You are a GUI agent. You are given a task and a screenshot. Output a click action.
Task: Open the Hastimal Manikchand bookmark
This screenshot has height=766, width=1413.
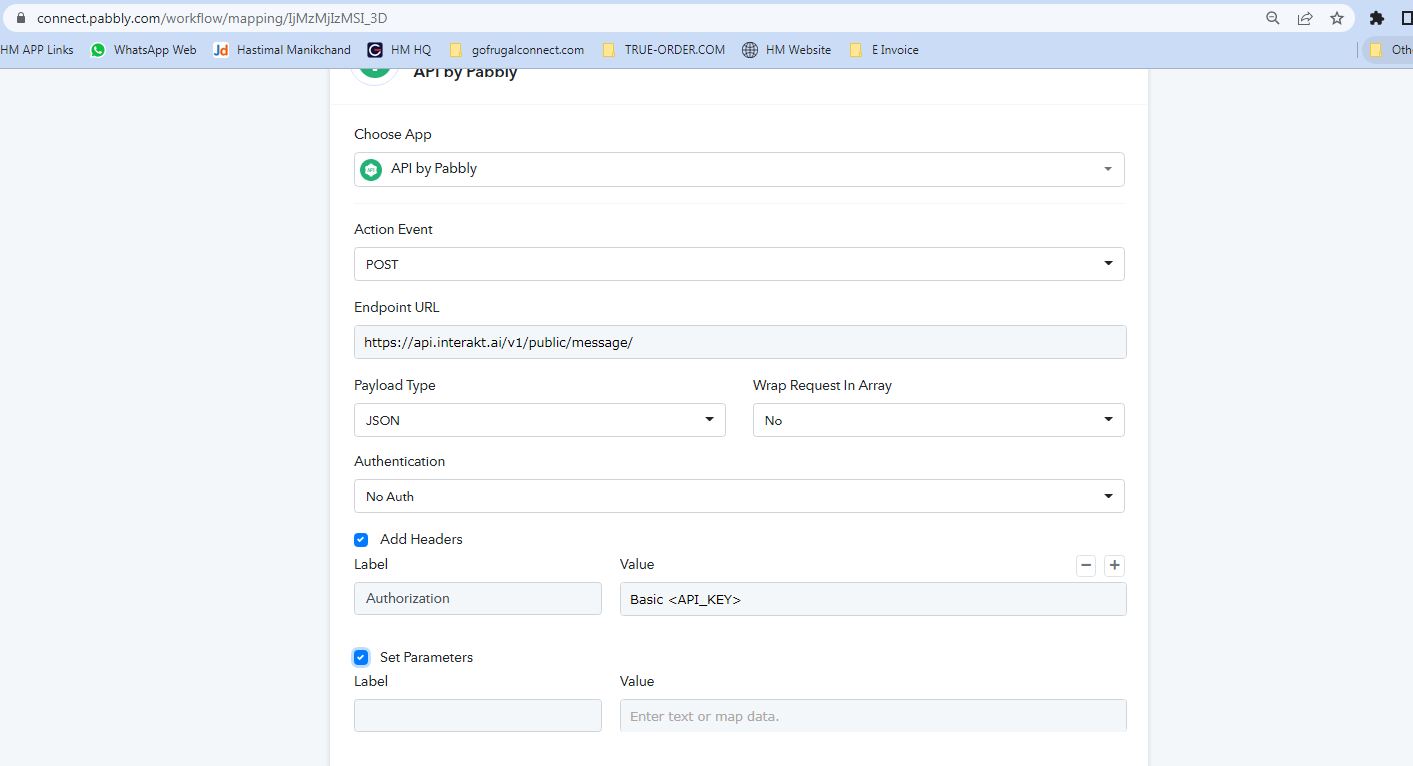click(x=282, y=50)
